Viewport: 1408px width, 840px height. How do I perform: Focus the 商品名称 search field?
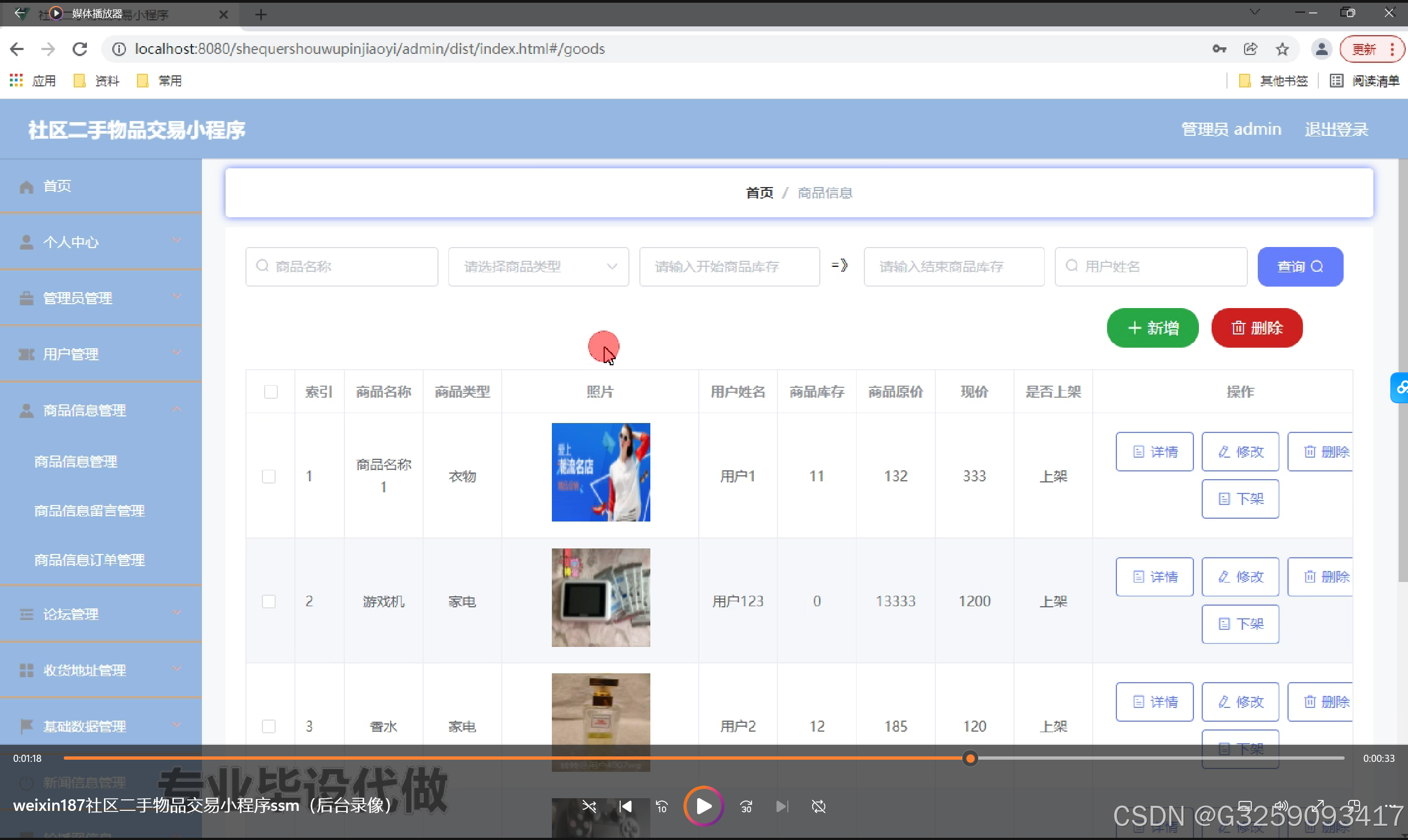[341, 267]
